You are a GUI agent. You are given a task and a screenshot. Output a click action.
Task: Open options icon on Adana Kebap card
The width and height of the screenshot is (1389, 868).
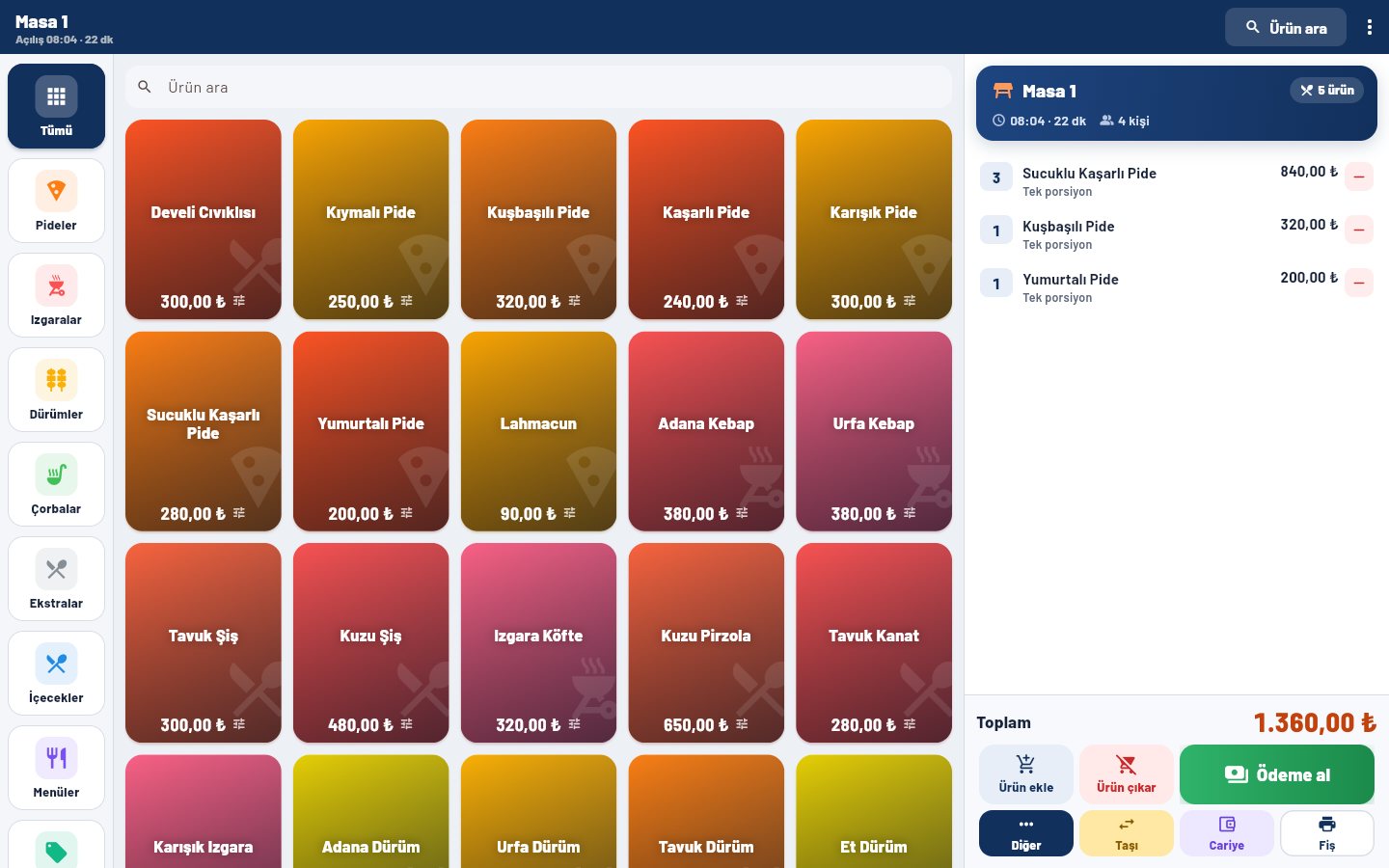point(742,513)
